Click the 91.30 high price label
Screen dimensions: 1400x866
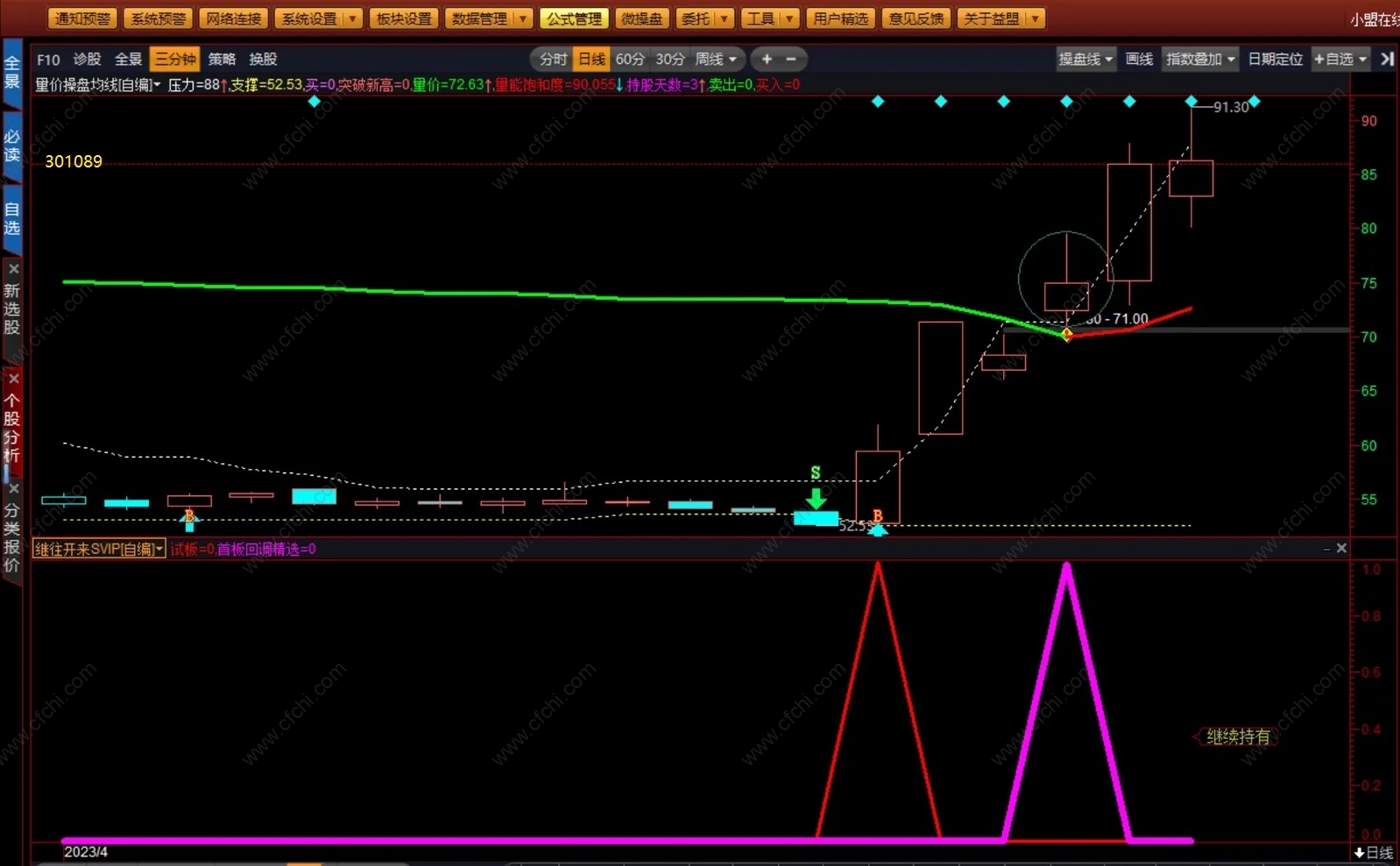pos(1231,107)
